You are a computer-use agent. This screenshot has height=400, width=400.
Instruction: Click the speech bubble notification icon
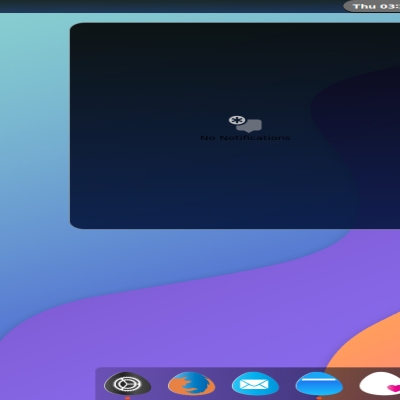249,126
